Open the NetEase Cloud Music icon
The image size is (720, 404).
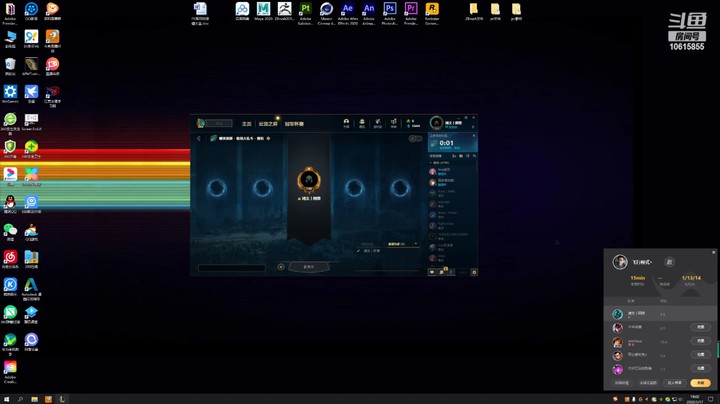(10, 259)
